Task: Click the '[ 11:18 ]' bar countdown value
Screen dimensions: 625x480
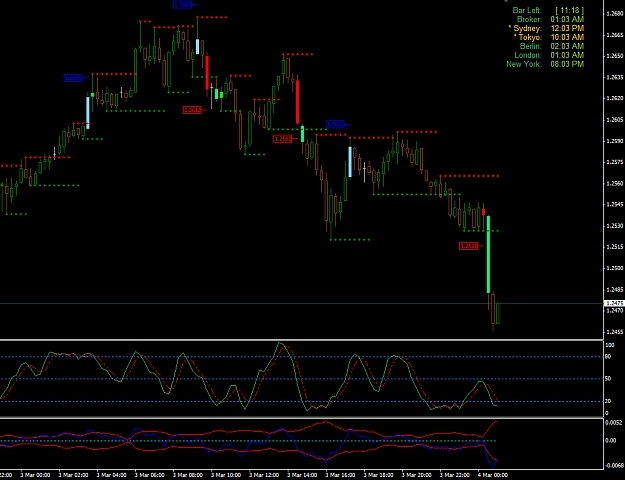Action: (x=569, y=10)
